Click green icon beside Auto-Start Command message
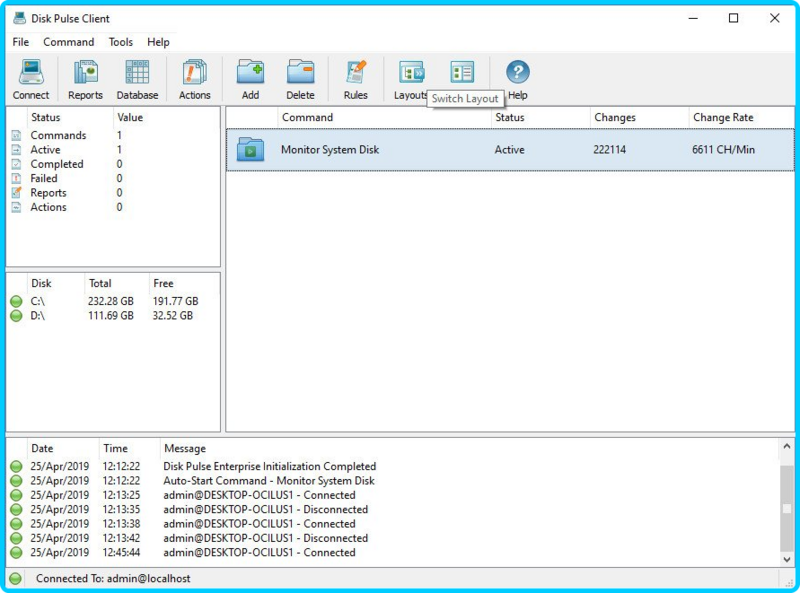Image resolution: width=800 pixels, height=593 pixels. pos(16,481)
